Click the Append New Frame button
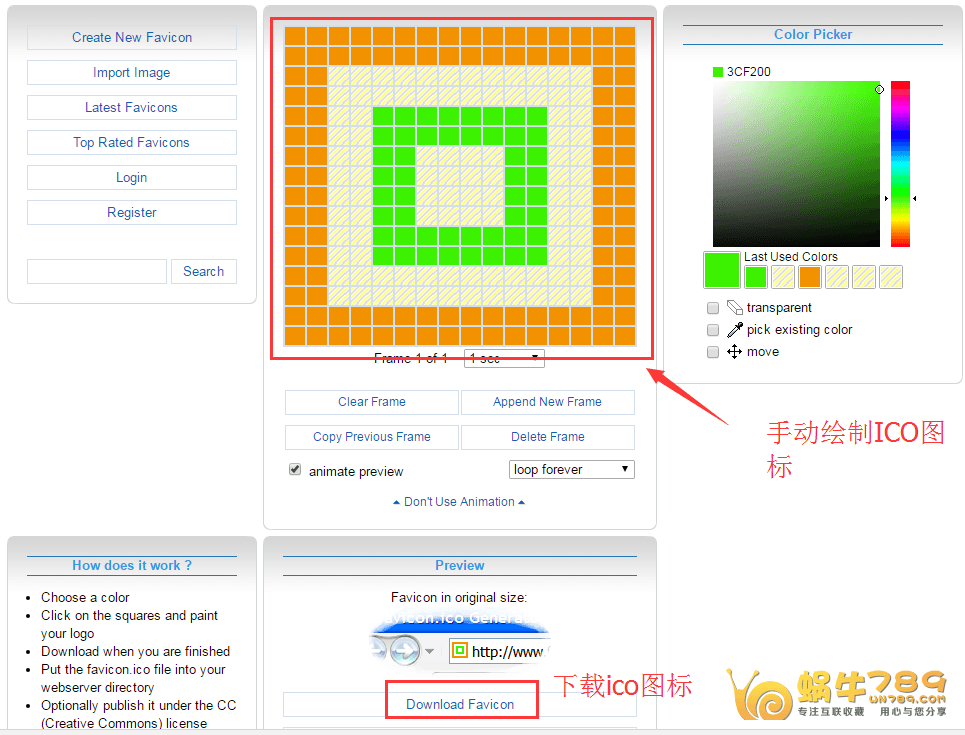965x735 pixels. click(x=547, y=402)
